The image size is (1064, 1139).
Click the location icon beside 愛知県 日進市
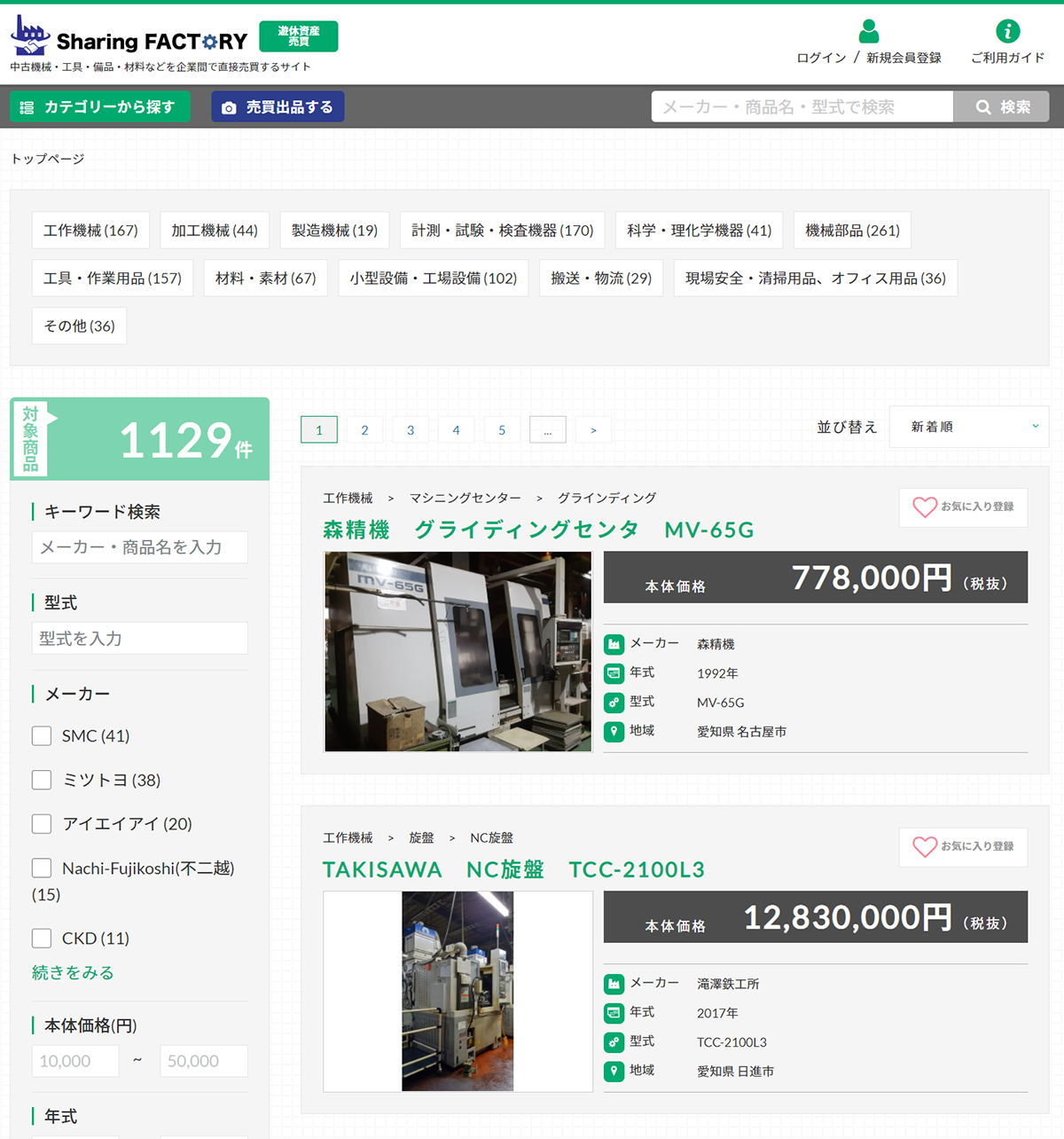pos(614,1072)
